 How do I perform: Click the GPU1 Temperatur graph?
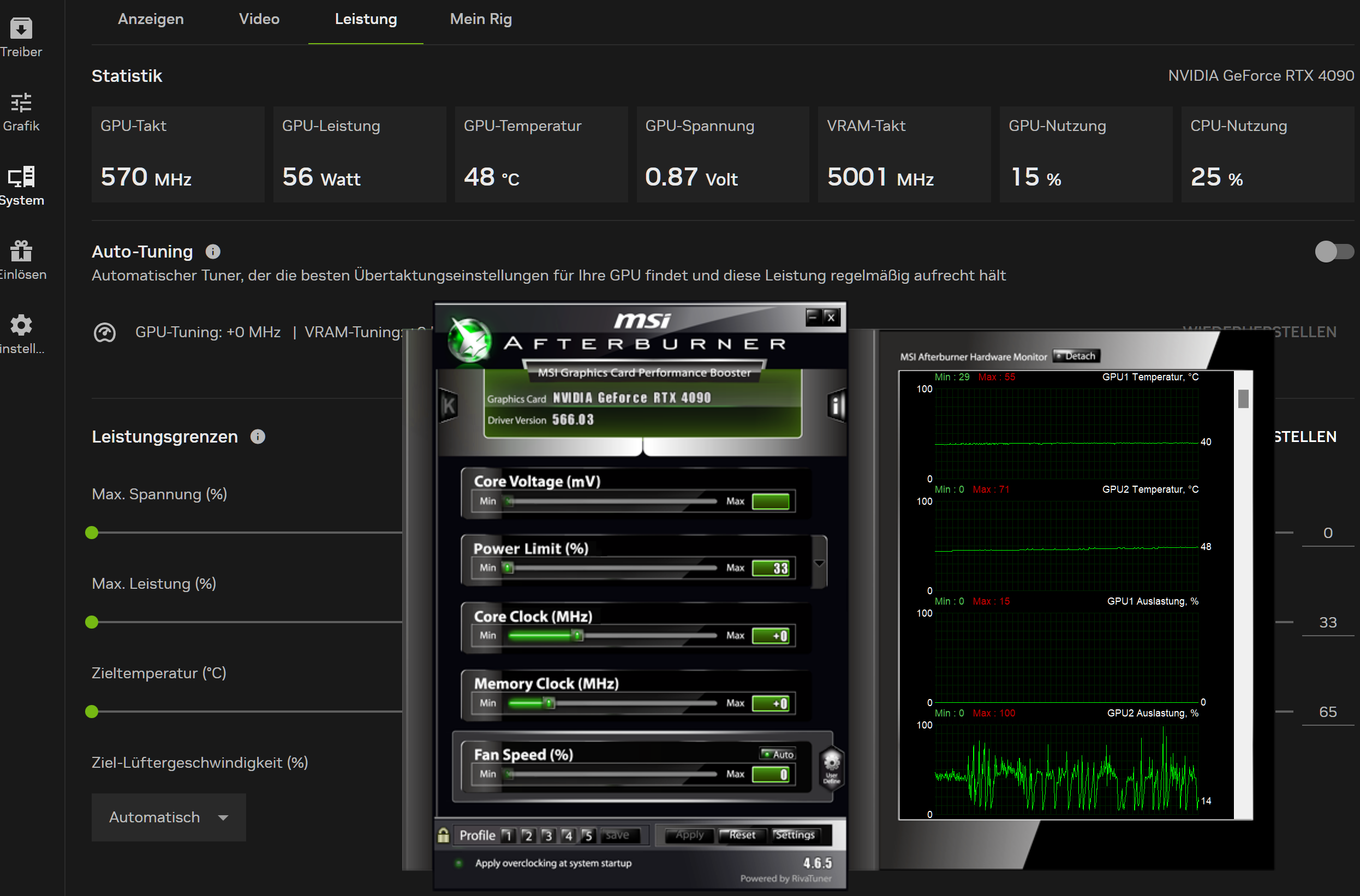1066,433
